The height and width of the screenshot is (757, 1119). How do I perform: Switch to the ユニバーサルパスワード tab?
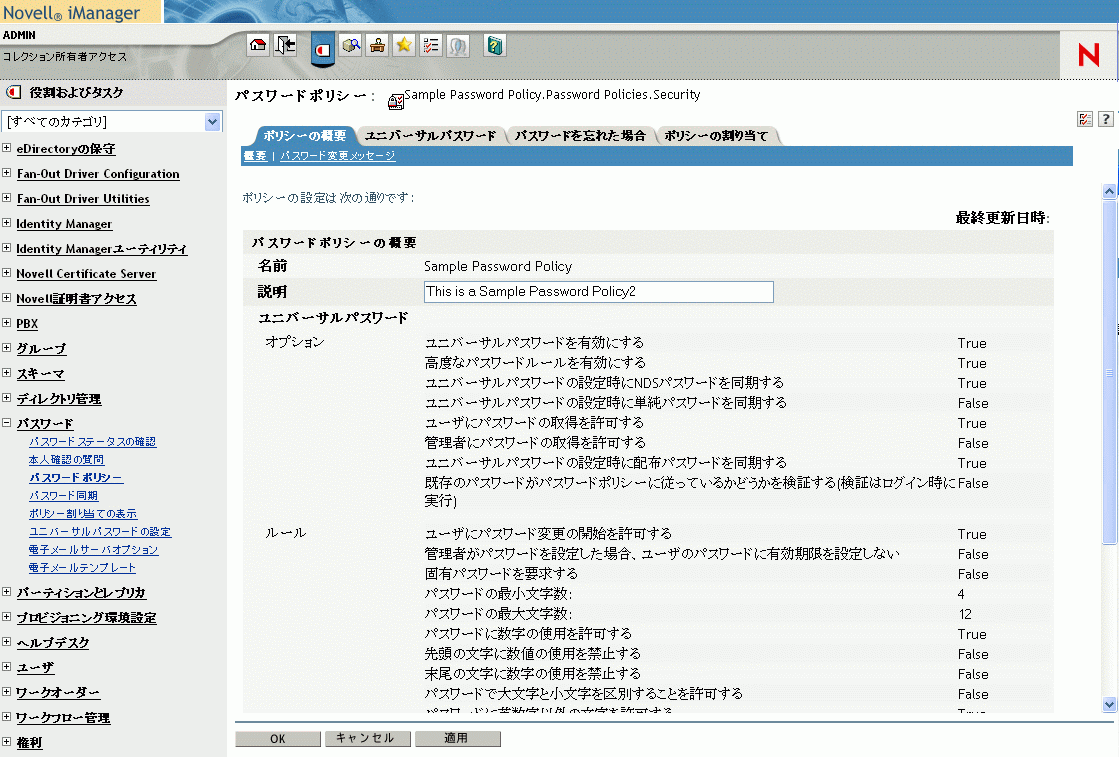tap(430, 136)
